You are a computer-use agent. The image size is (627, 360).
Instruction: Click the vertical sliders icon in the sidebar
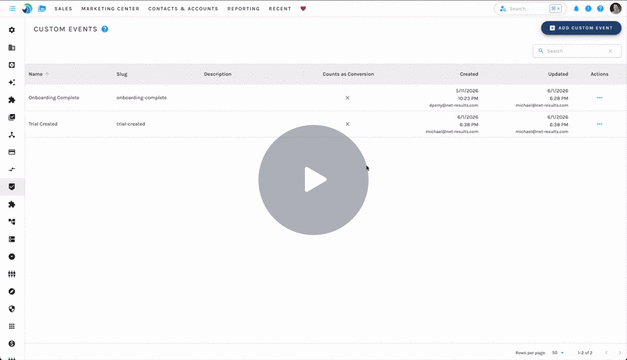(x=12, y=274)
